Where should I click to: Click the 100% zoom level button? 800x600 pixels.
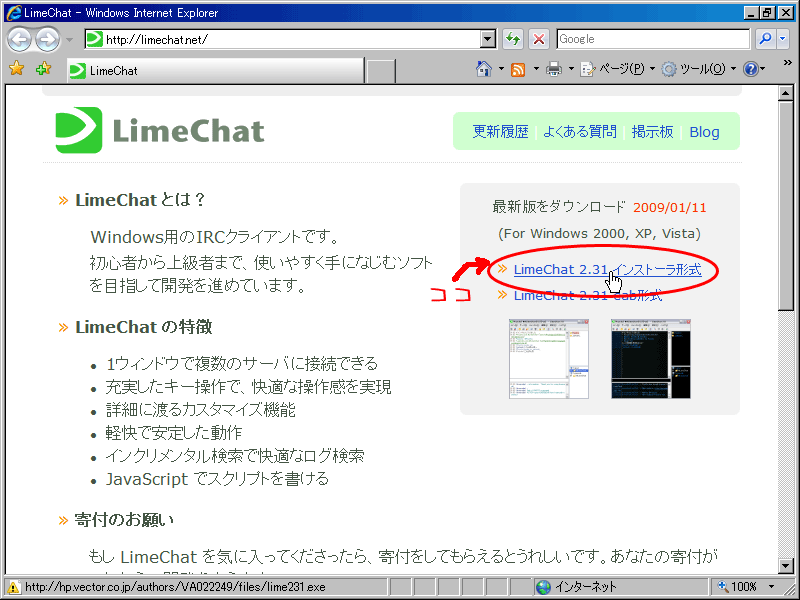(x=738, y=587)
